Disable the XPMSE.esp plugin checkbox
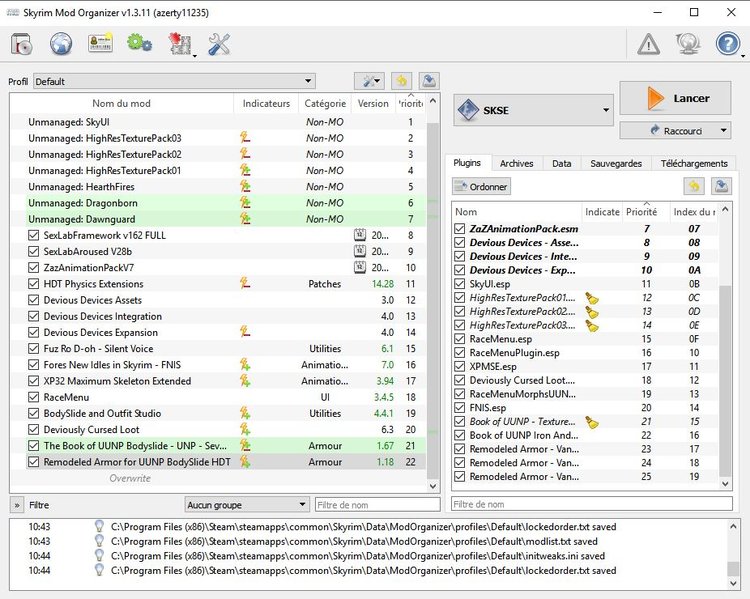 click(x=460, y=366)
